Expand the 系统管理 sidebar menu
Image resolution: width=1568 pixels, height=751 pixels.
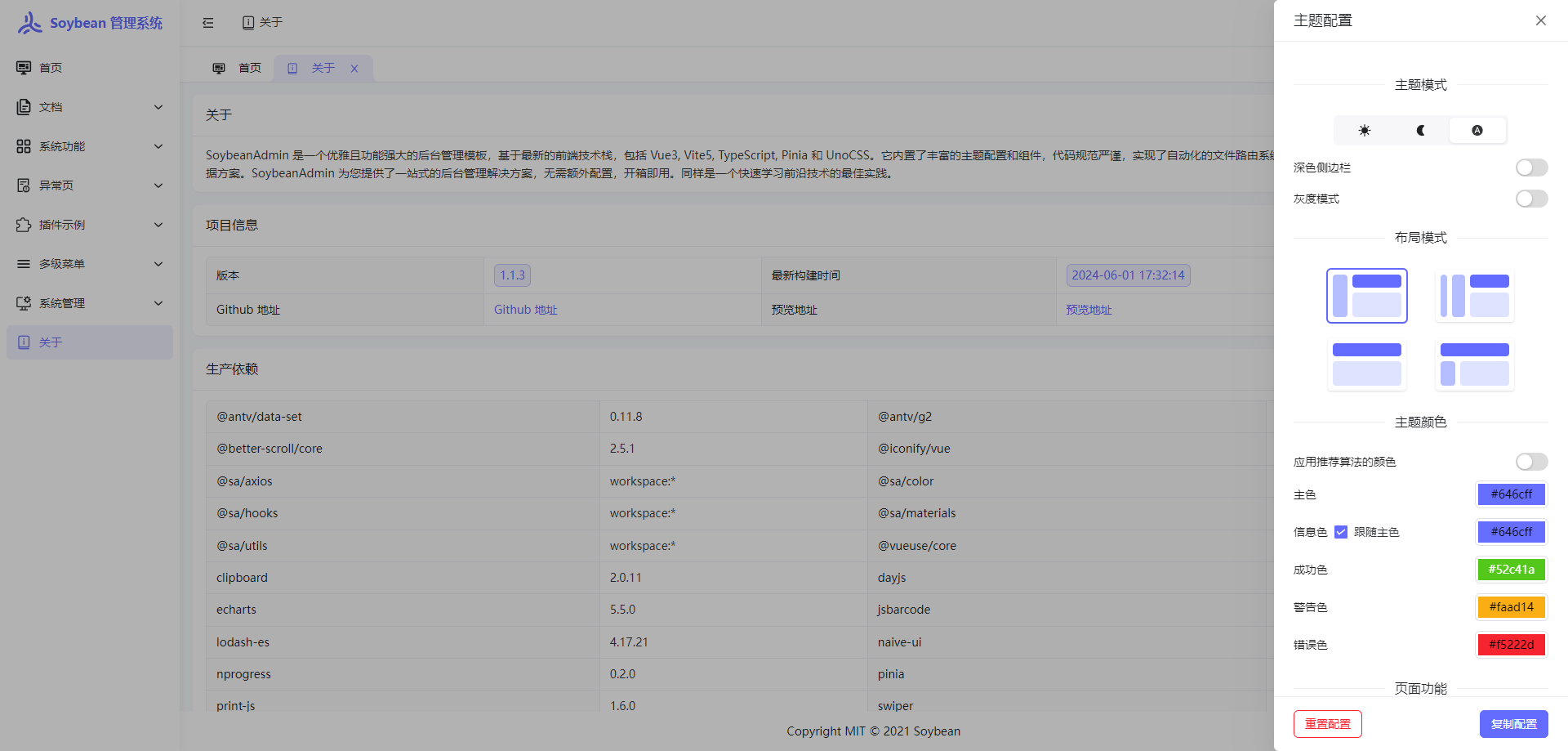[90, 303]
